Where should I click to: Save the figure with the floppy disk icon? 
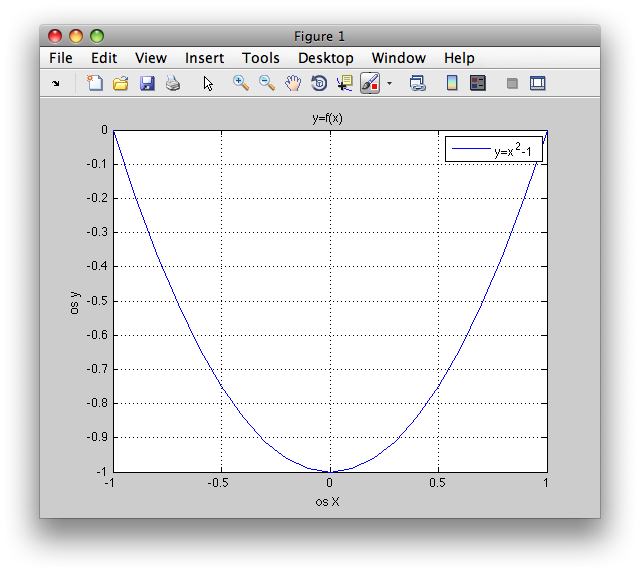(147, 83)
